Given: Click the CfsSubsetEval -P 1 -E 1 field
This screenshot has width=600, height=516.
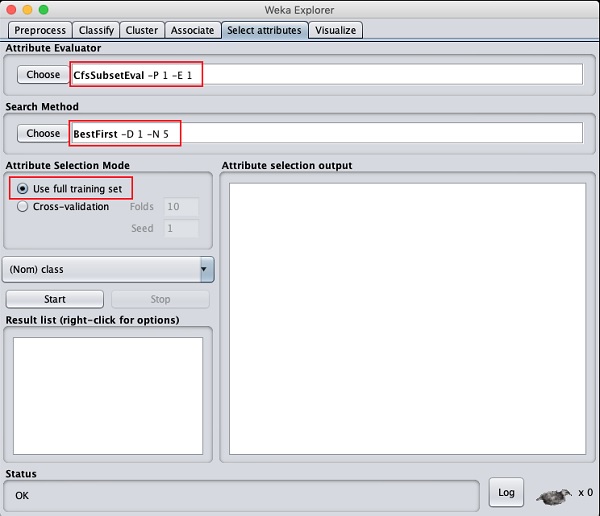Looking at the screenshot, I should tap(327, 75).
